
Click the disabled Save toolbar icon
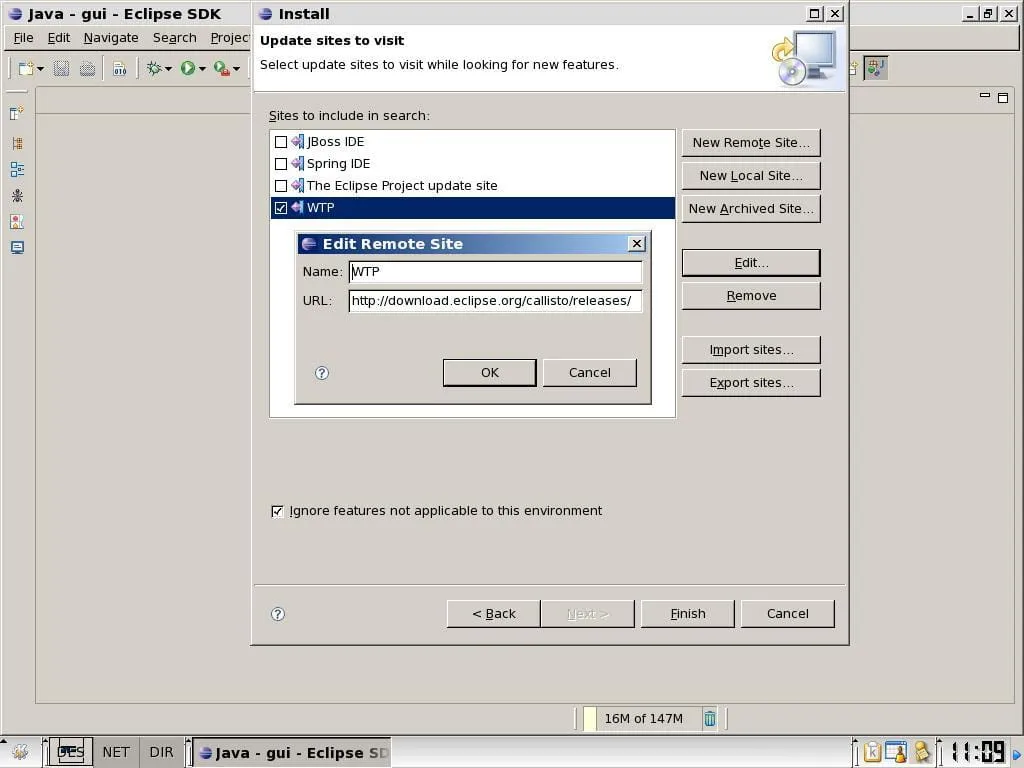pyautogui.click(x=61, y=68)
